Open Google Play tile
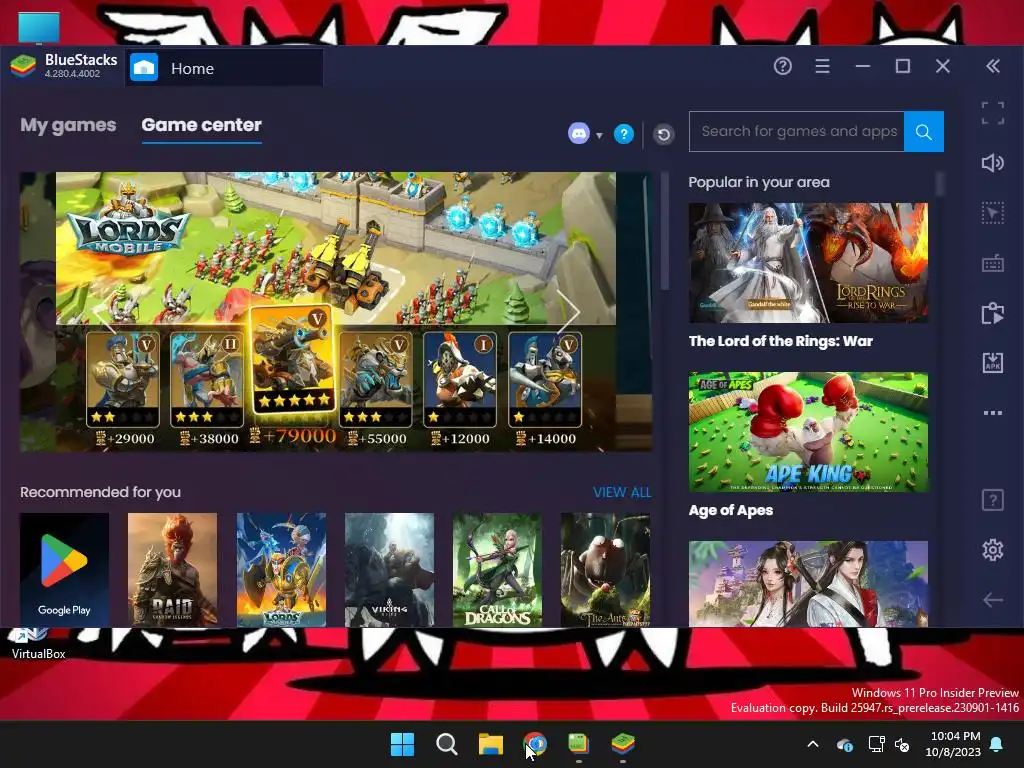The image size is (1024, 768). point(65,569)
